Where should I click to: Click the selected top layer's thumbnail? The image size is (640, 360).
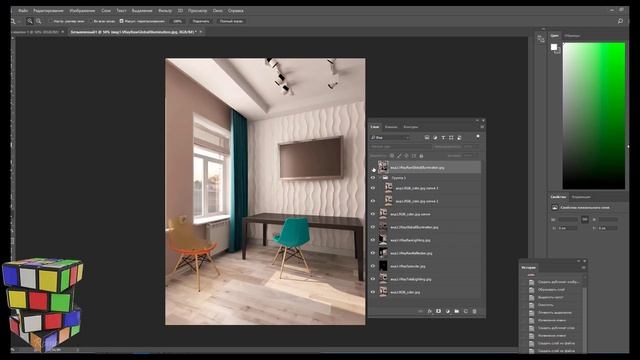pos(383,167)
